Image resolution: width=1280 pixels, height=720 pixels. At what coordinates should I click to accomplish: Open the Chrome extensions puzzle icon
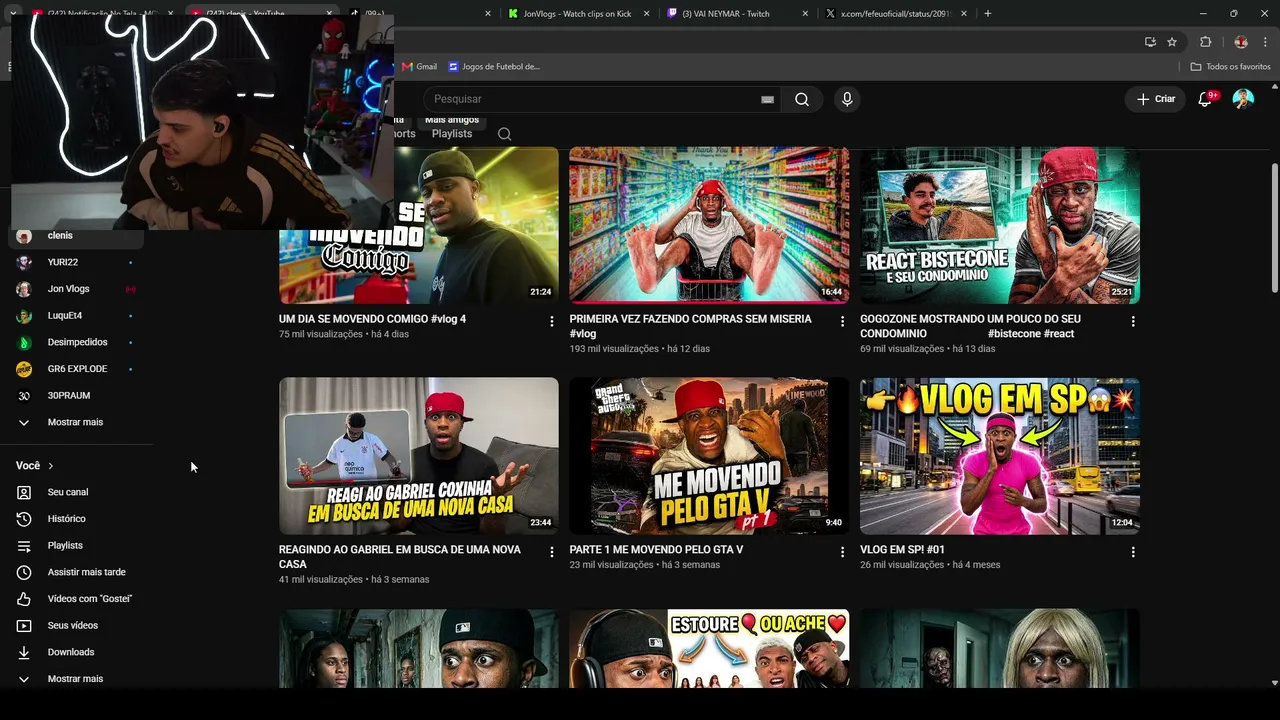click(1205, 42)
